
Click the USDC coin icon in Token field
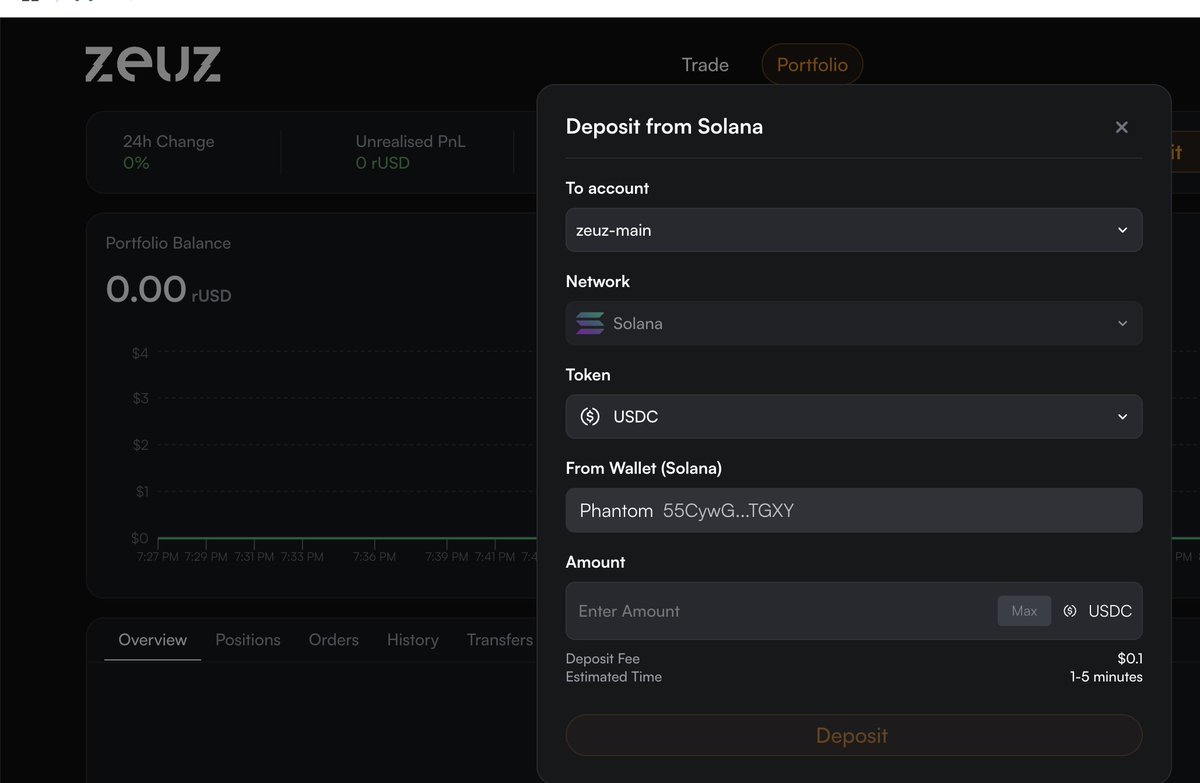(590, 416)
